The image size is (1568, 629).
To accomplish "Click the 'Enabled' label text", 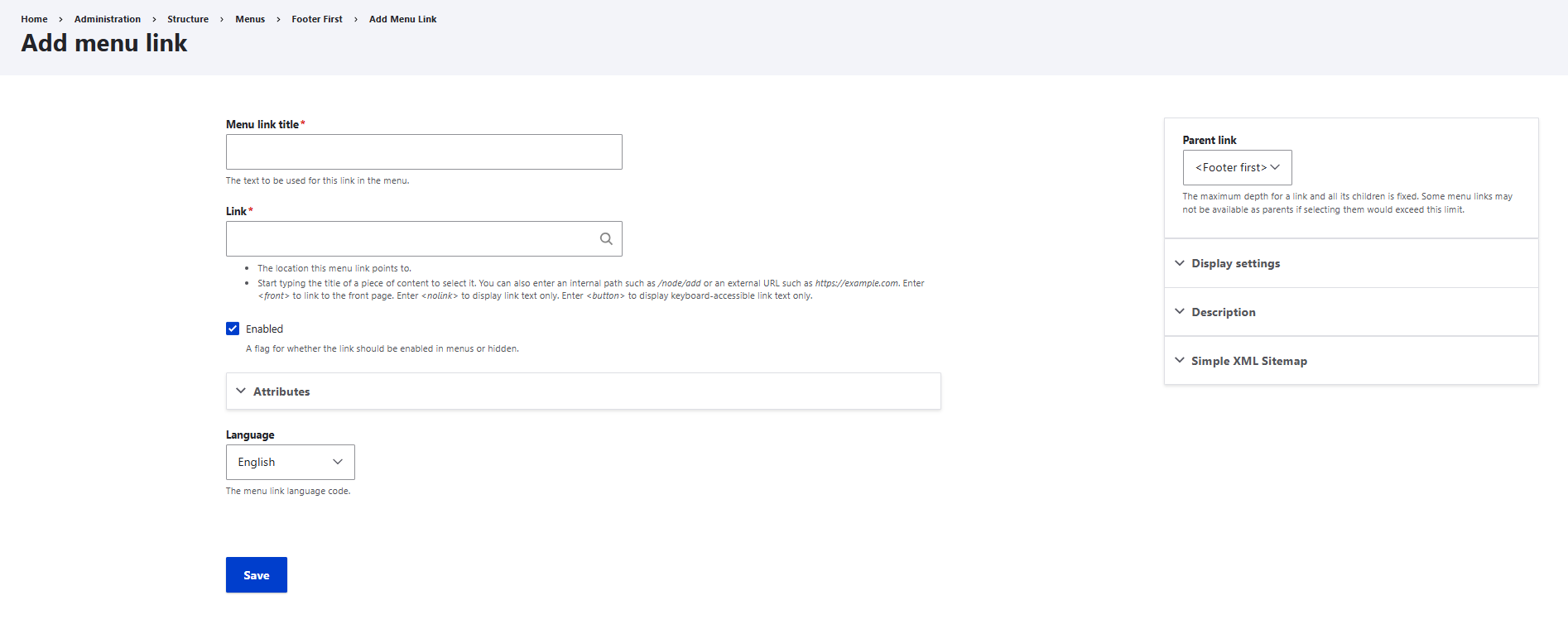I will click(x=264, y=329).
